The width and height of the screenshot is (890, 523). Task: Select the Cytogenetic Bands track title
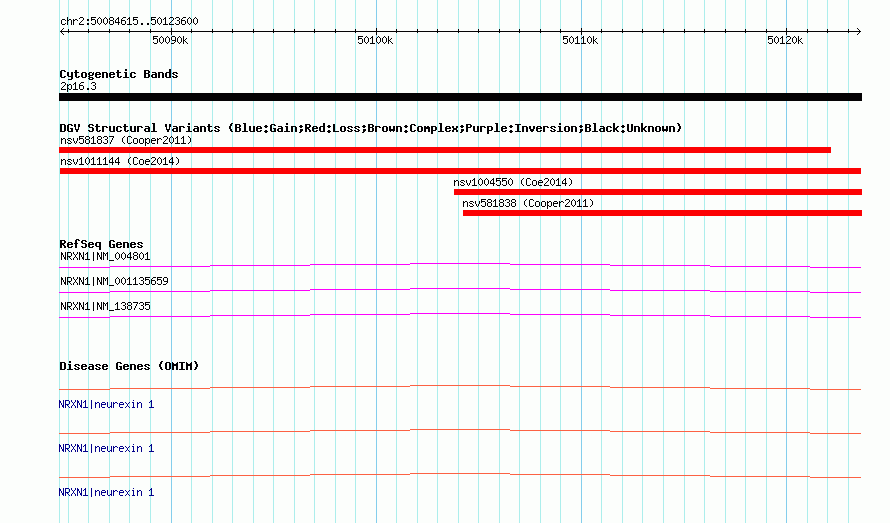(119, 74)
